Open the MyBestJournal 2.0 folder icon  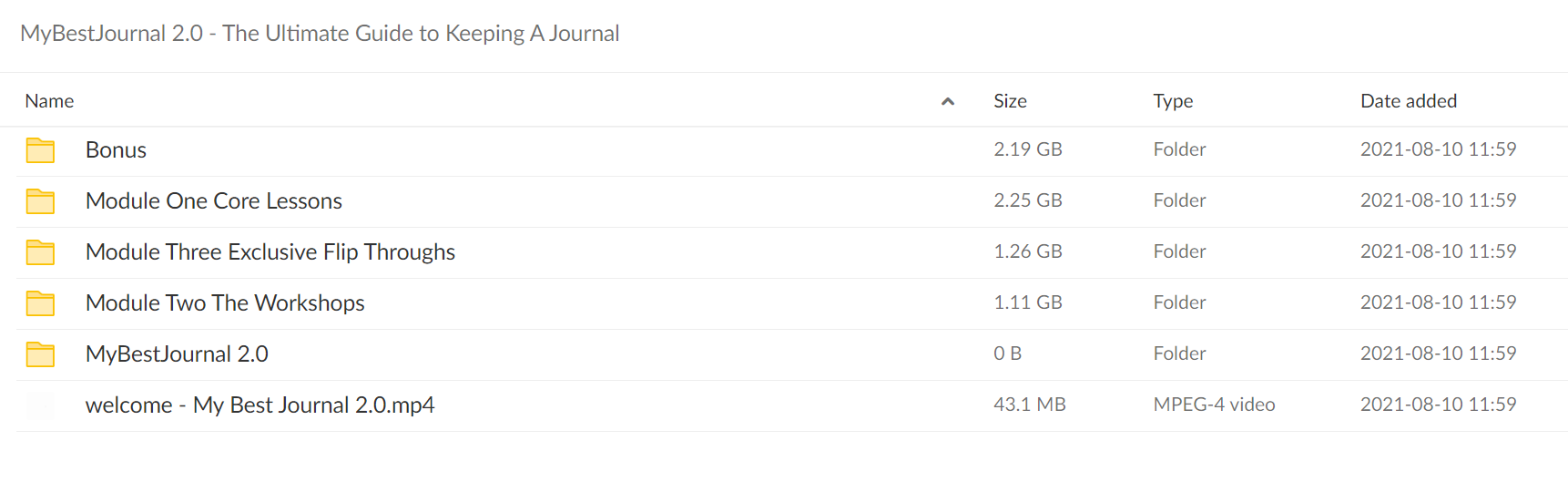(40, 354)
